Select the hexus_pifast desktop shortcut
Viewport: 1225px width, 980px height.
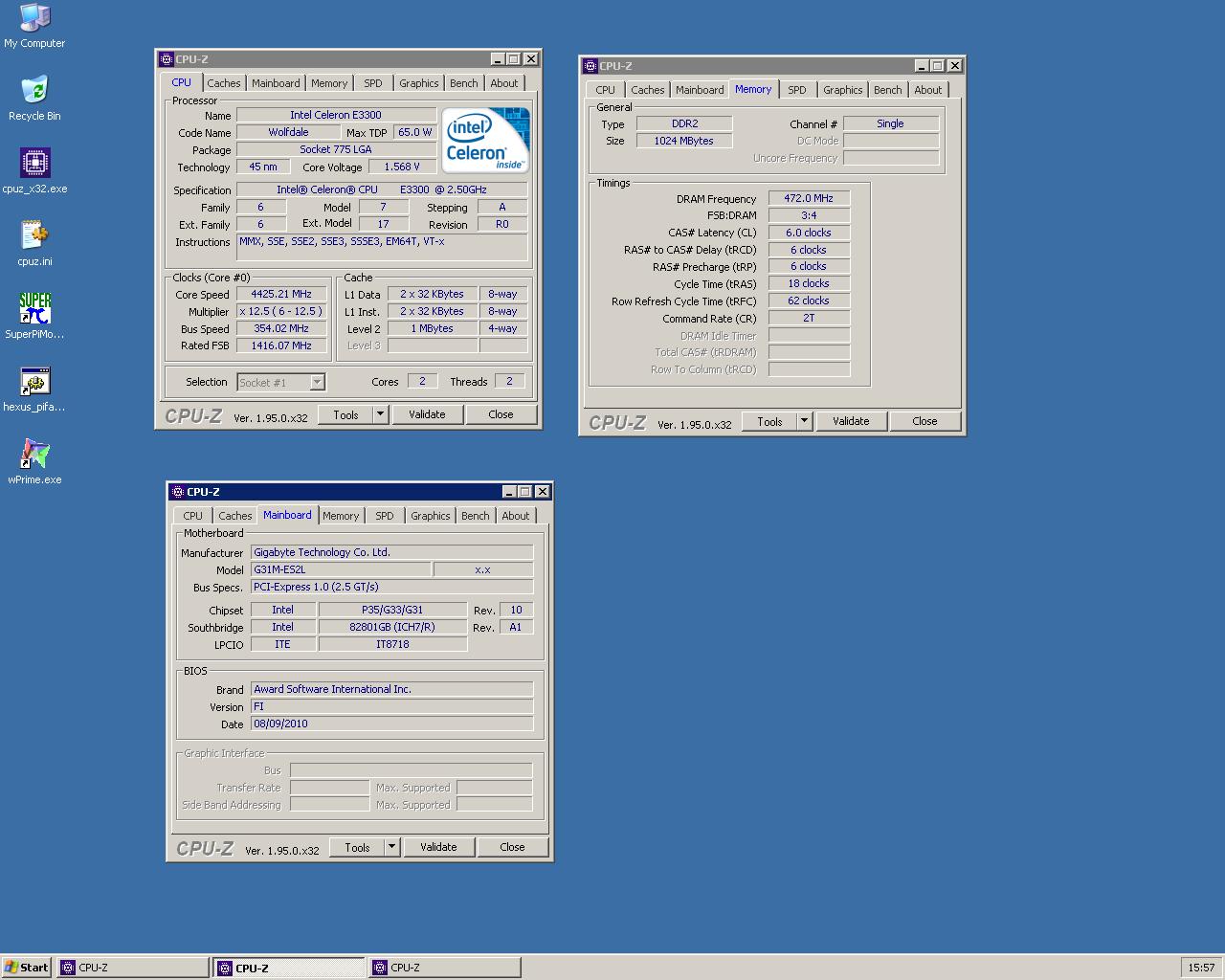coord(34,390)
